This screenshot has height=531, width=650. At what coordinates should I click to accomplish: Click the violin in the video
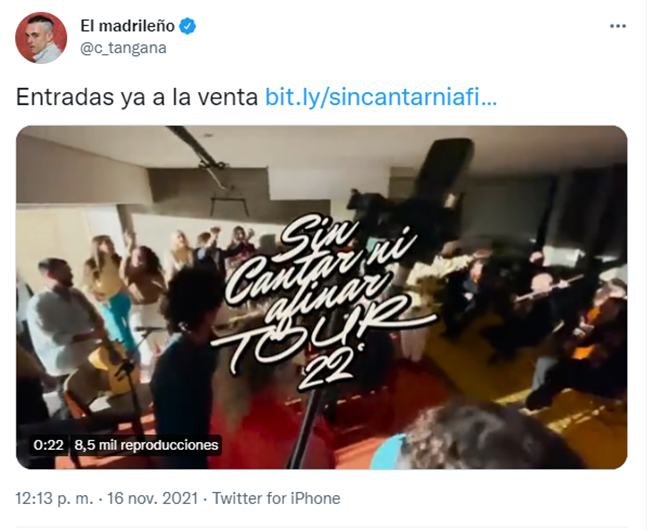[x=593, y=327]
